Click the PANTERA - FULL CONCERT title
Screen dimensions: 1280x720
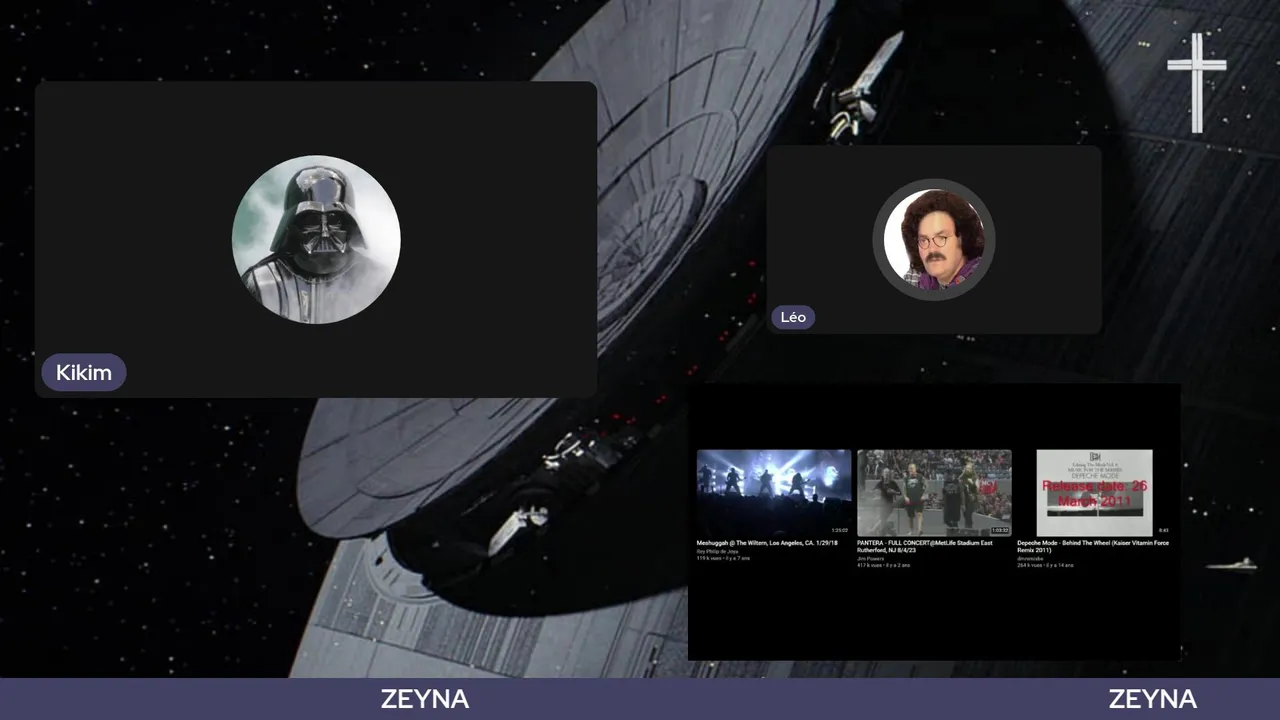coord(925,547)
